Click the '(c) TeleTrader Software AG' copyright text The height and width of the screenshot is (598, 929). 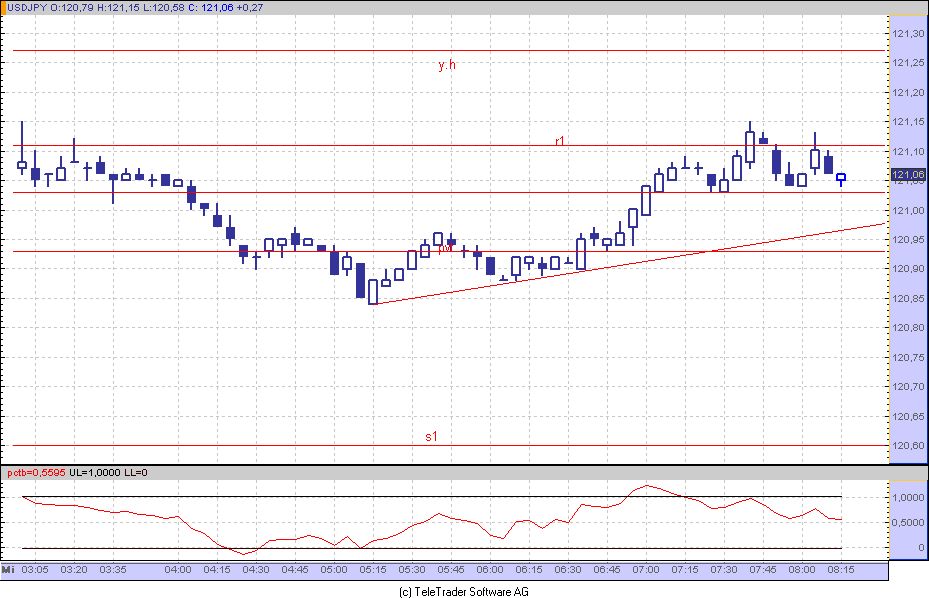pyautogui.click(x=464, y=591)
